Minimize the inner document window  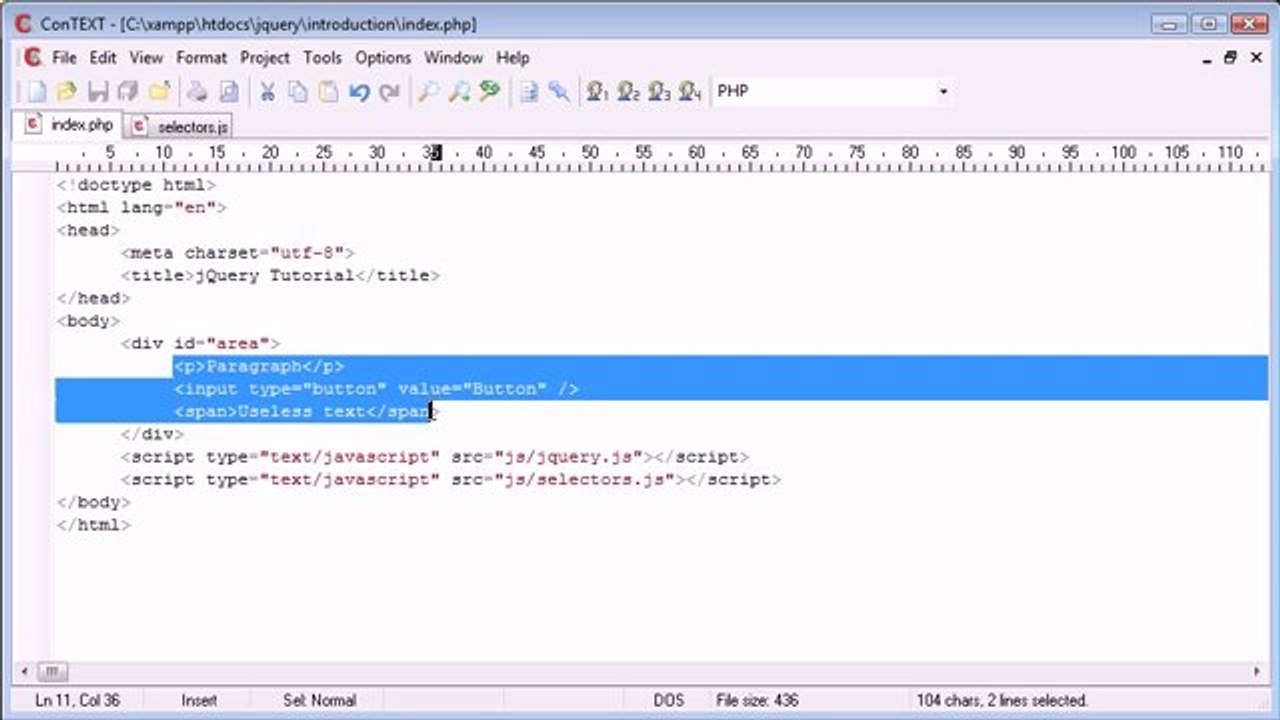coord(1208,58)
